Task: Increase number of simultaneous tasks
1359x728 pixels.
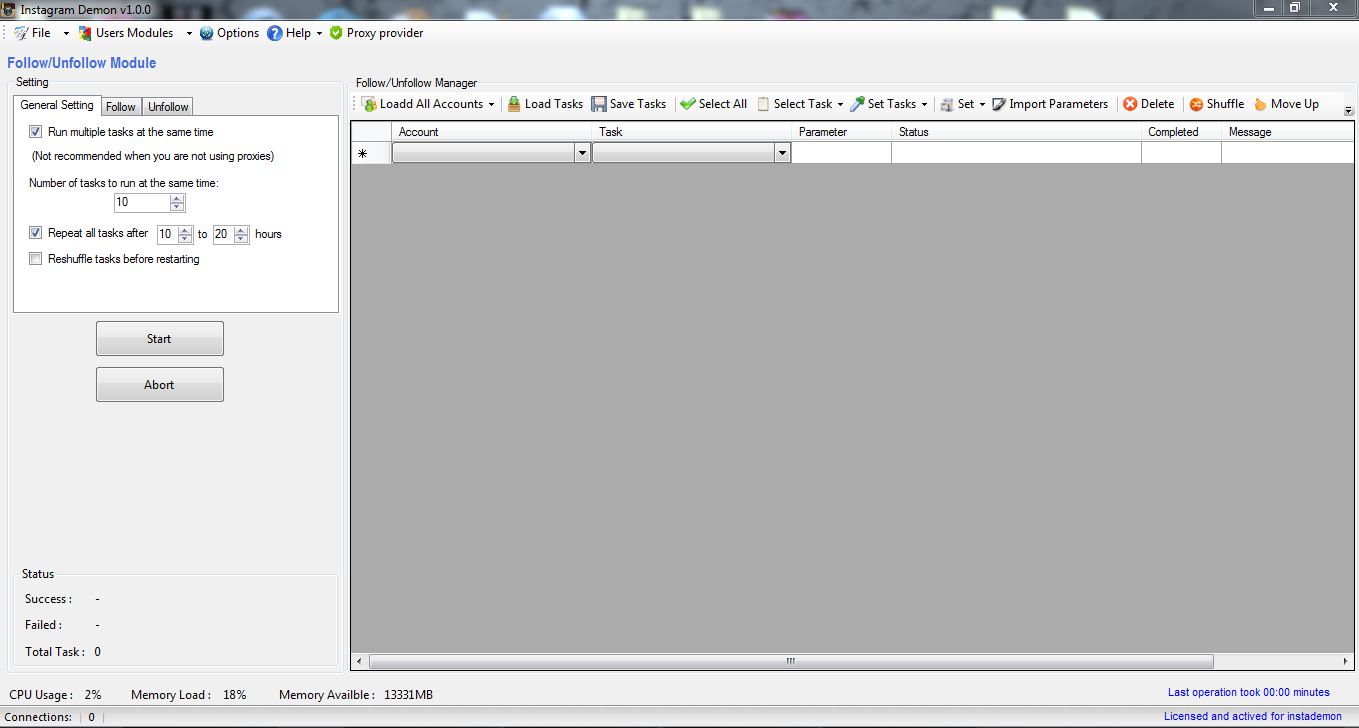Action: click(x=177, y=198)
